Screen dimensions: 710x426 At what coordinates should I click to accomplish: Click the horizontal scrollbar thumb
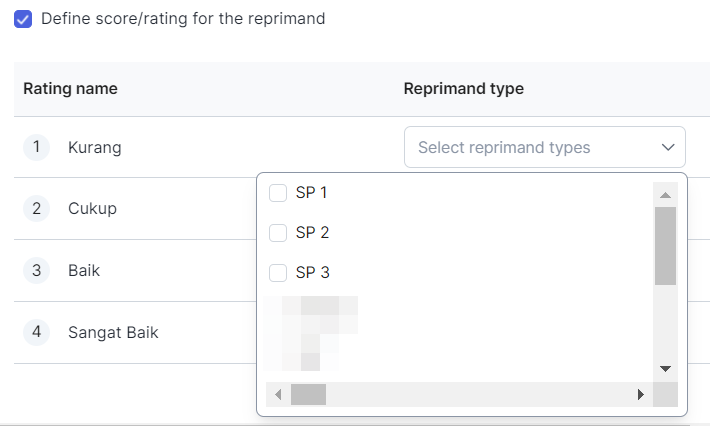pyautogui.click(x=308, y=395)
